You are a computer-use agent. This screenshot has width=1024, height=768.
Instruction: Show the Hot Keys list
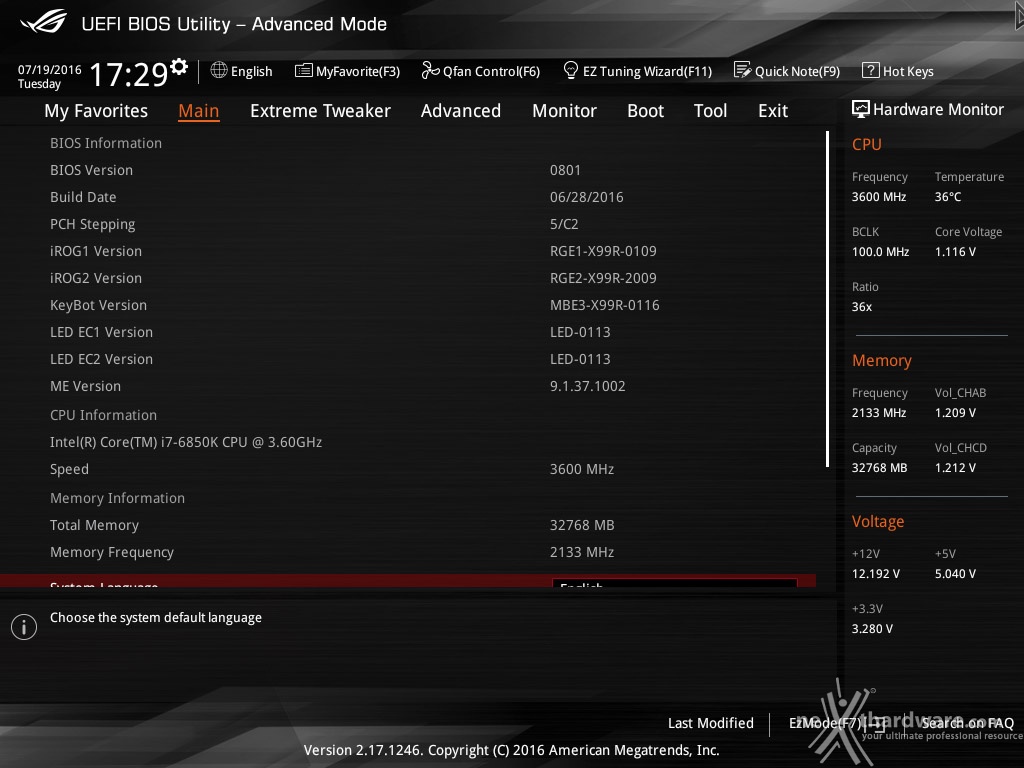point(898,71)
